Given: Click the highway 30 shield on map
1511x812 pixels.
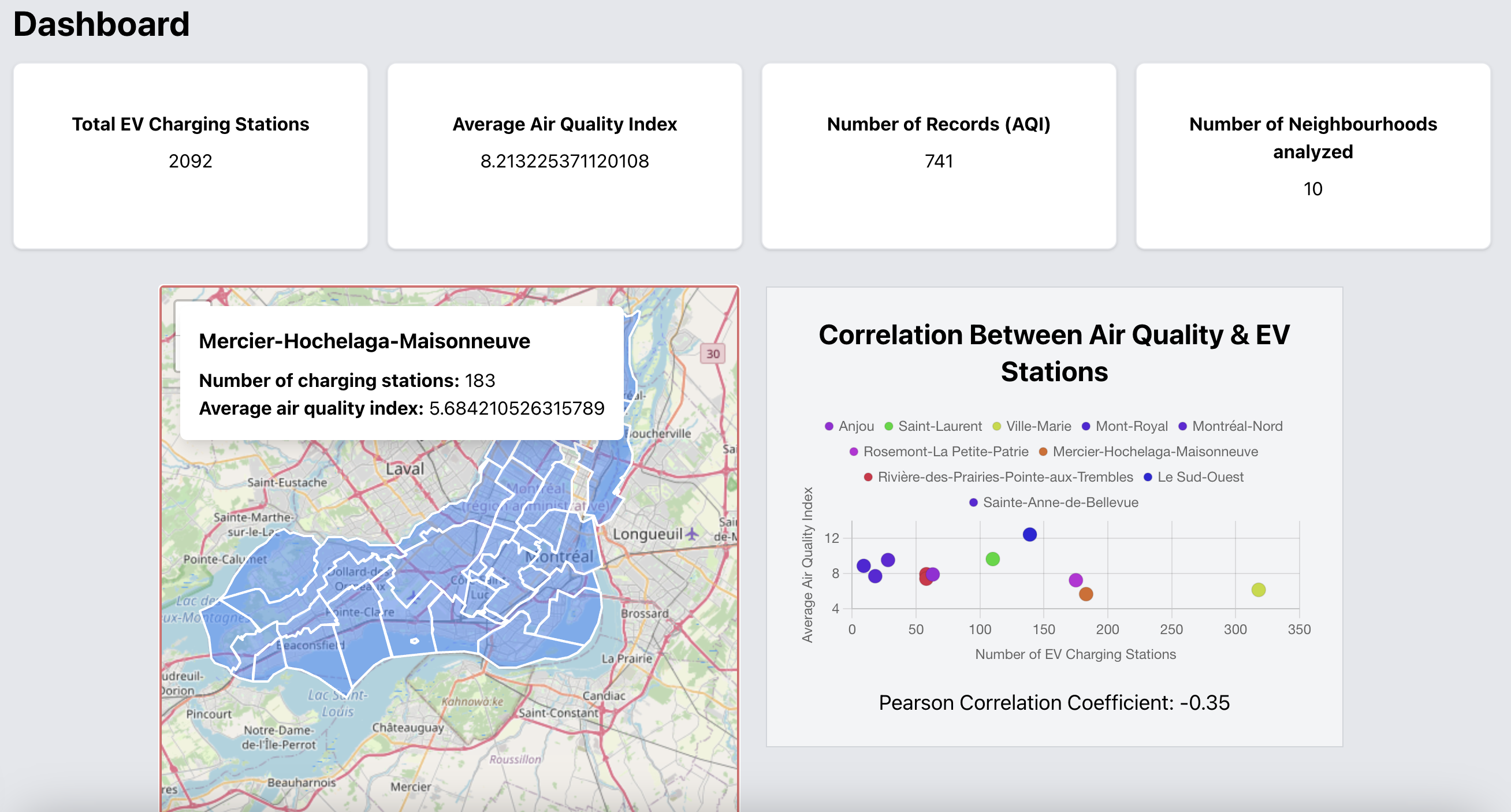Looking at the screenshot, I should click(712, 353).
